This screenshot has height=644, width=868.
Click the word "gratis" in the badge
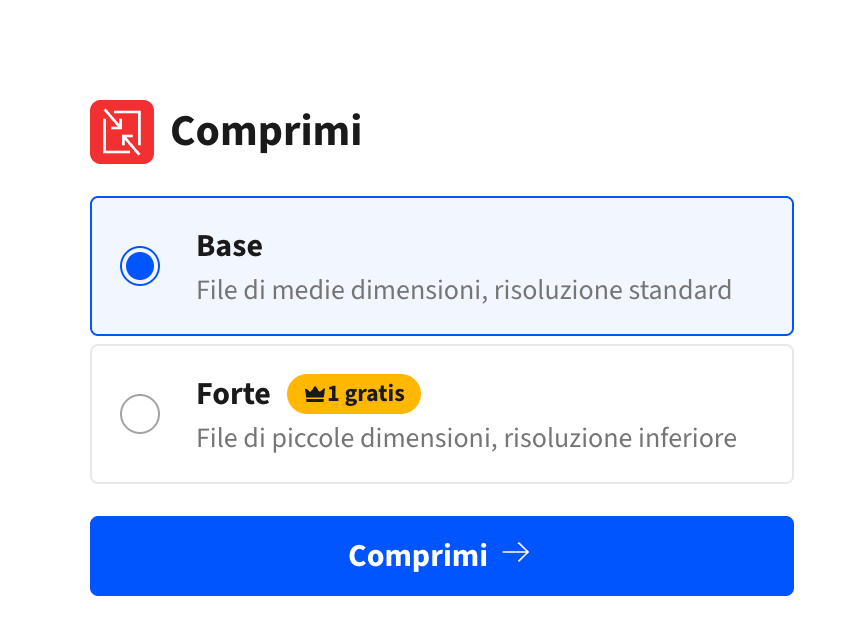[x=374, y=394]
